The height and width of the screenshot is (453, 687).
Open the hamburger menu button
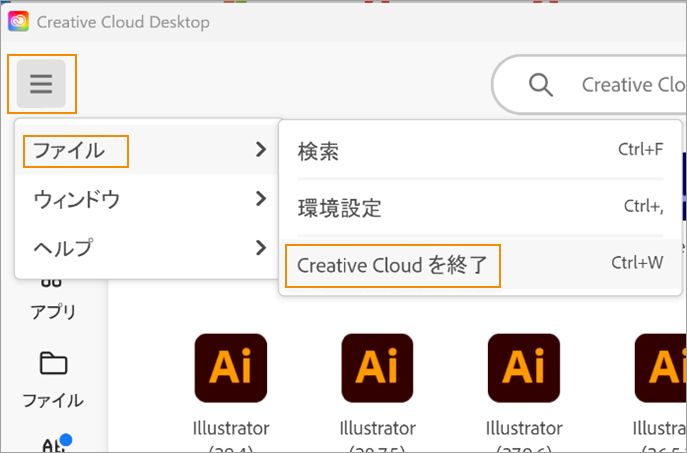[x=41, y=84]
